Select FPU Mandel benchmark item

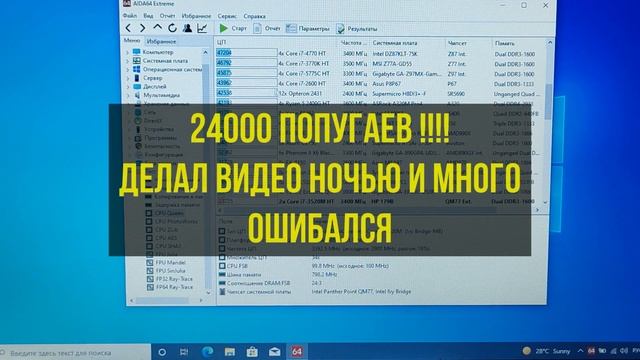(x=166, y=262)
